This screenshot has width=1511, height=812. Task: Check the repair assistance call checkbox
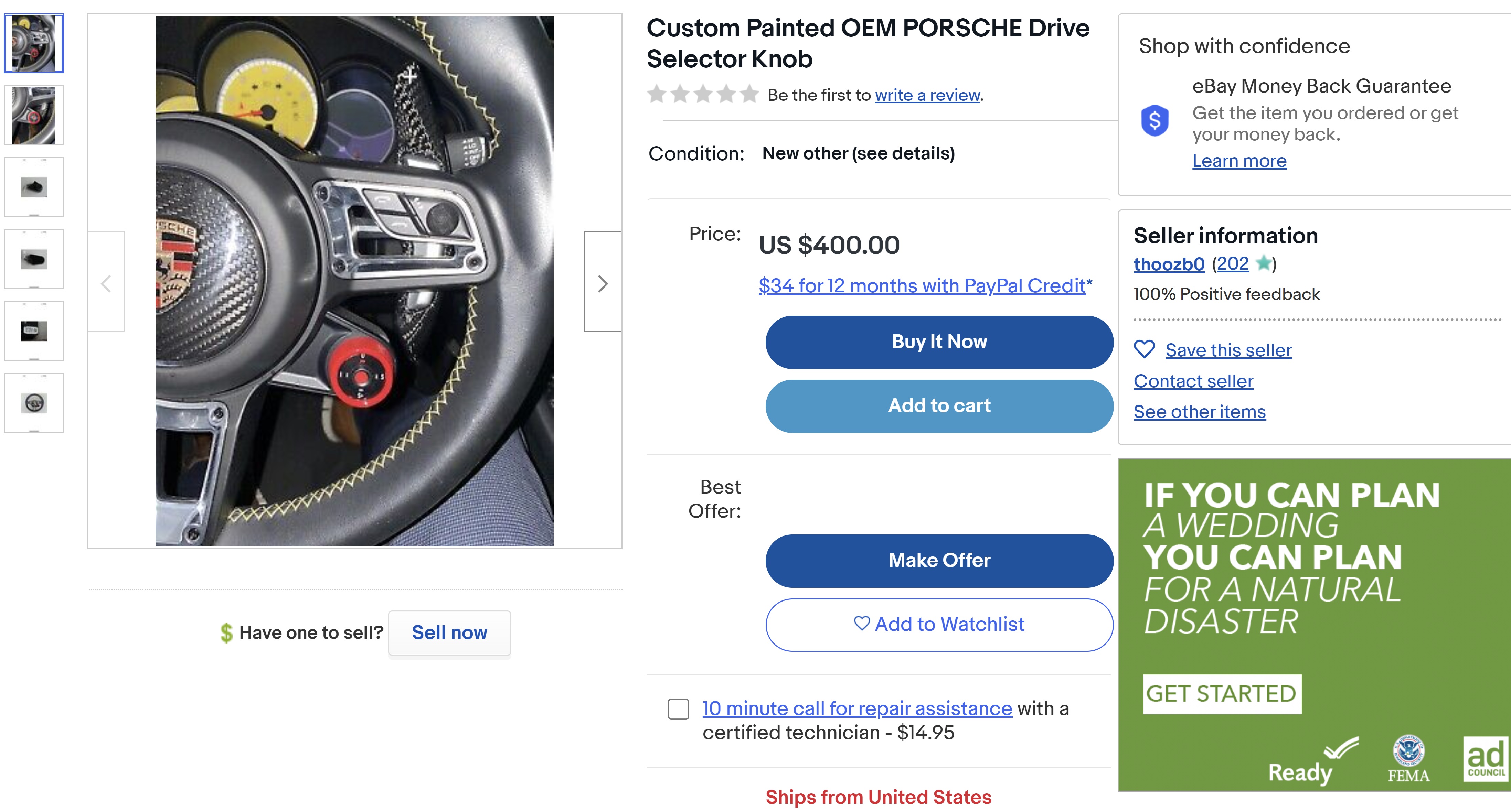tap(679, 709)
